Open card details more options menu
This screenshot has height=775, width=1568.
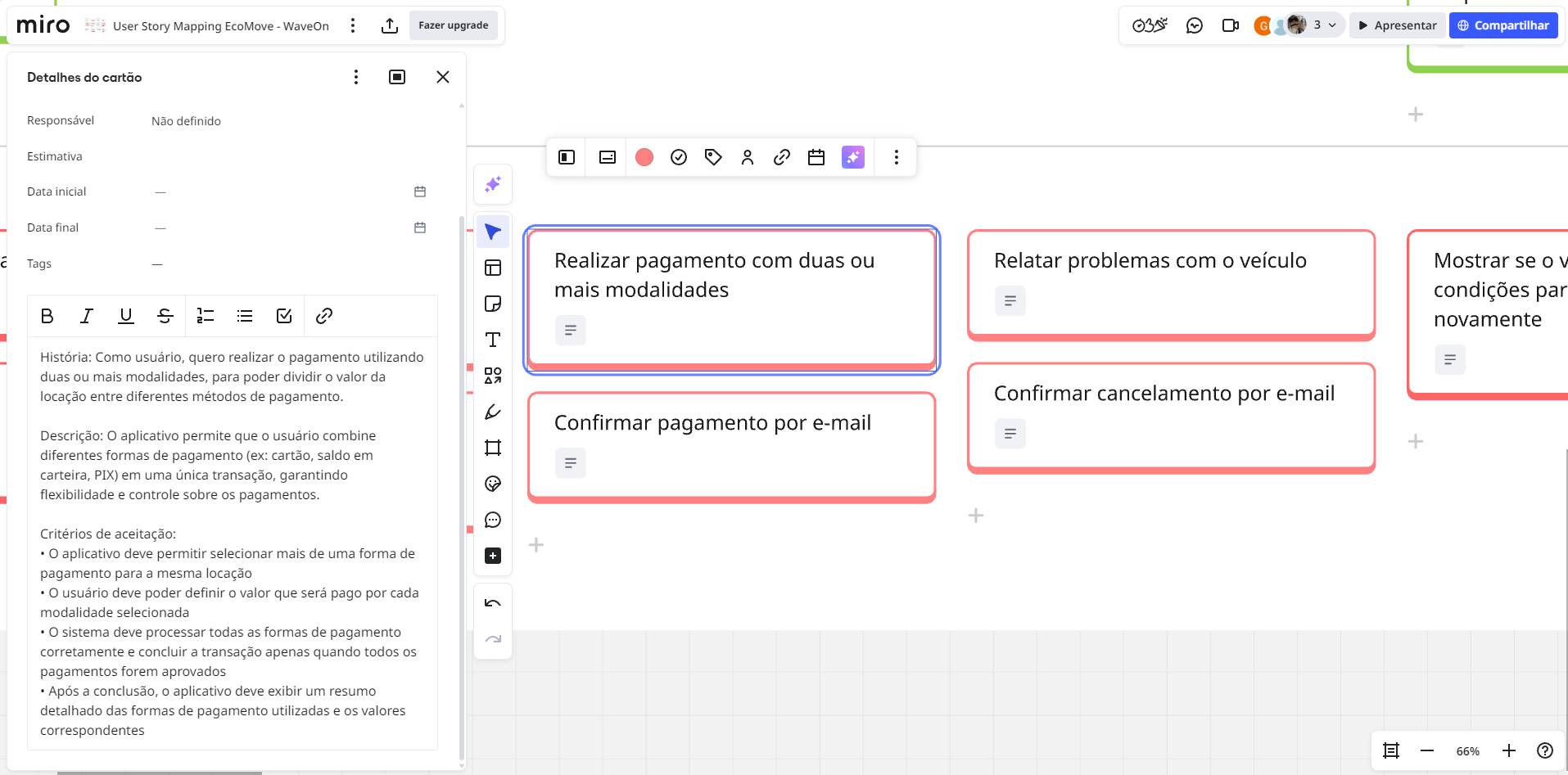coord(356,77)
